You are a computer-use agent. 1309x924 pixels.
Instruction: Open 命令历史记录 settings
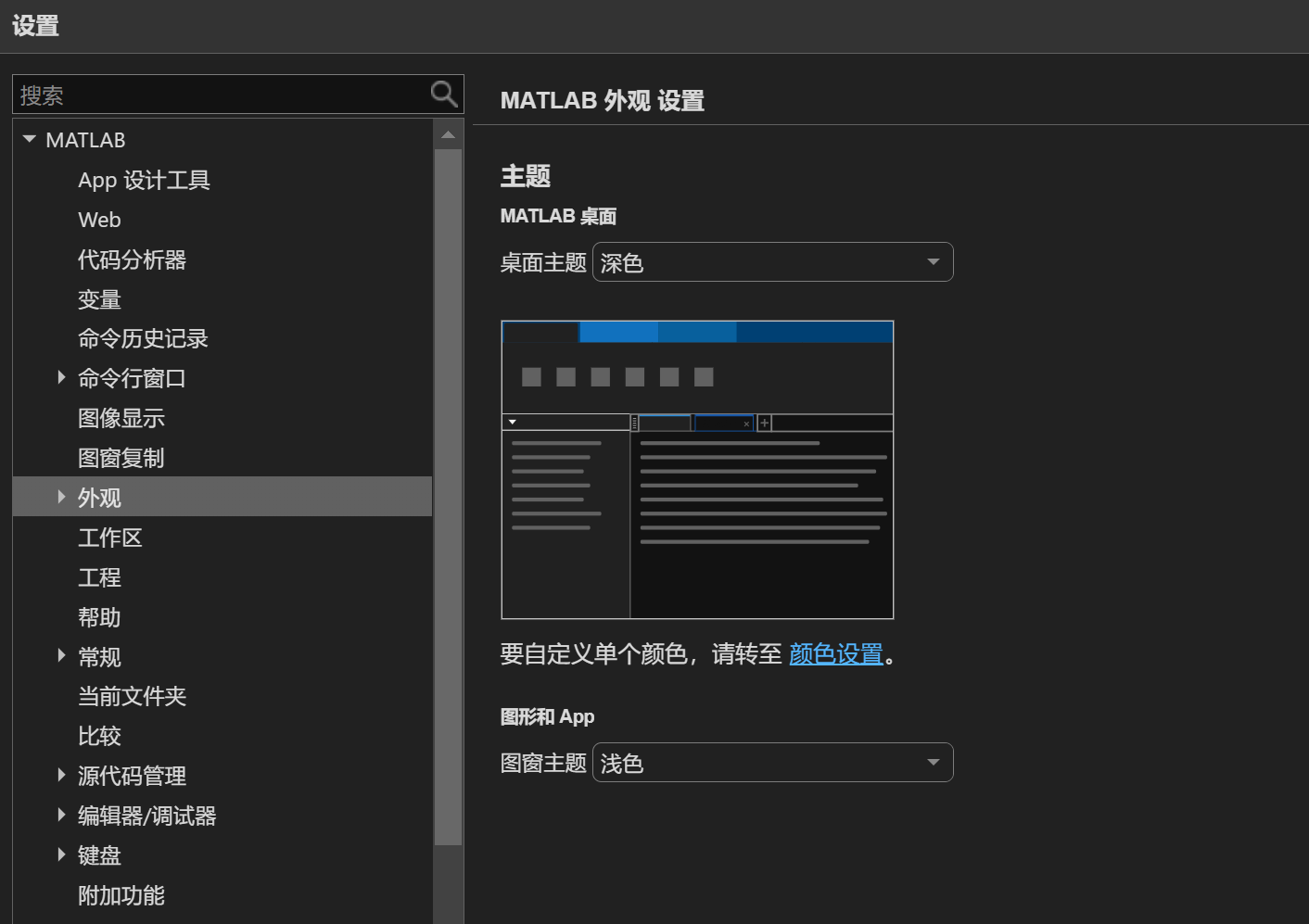tap(143, 338)
